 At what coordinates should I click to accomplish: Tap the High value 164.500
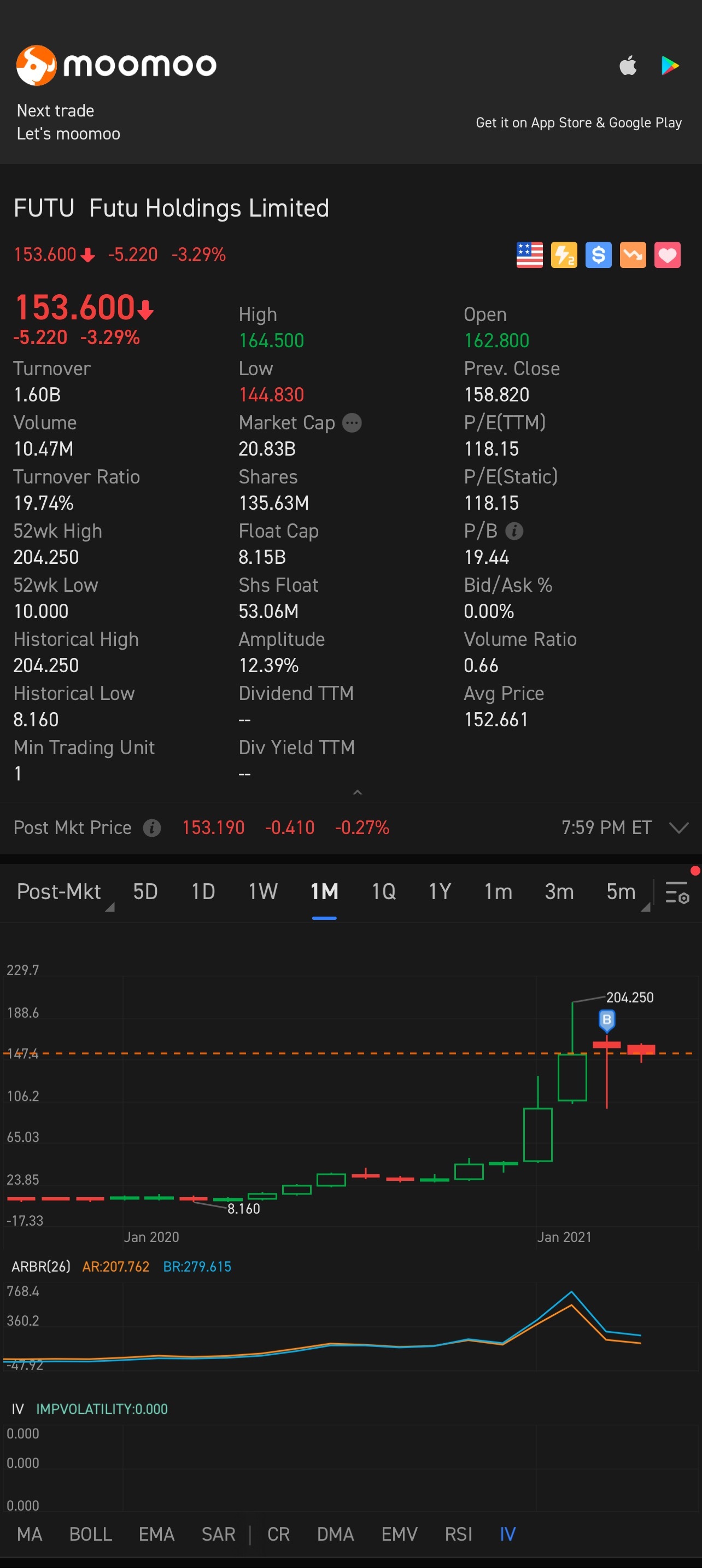[271, 340]
